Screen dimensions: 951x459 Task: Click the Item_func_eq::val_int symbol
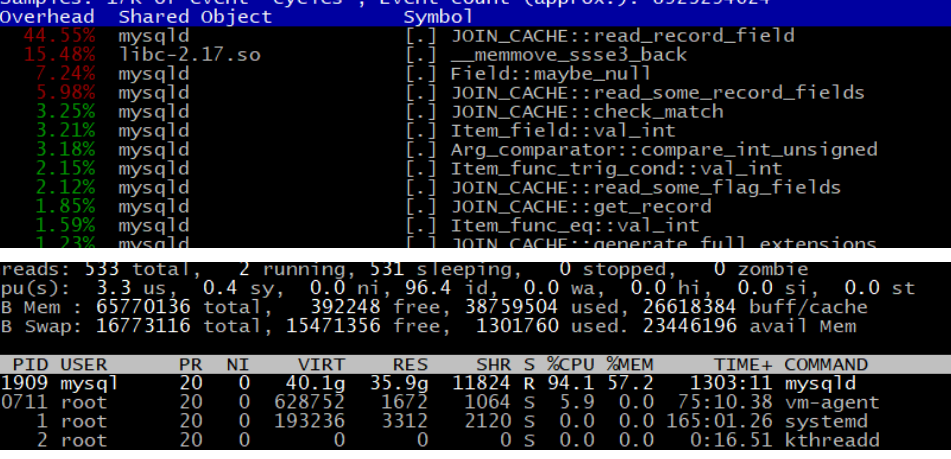coord(574,226)
